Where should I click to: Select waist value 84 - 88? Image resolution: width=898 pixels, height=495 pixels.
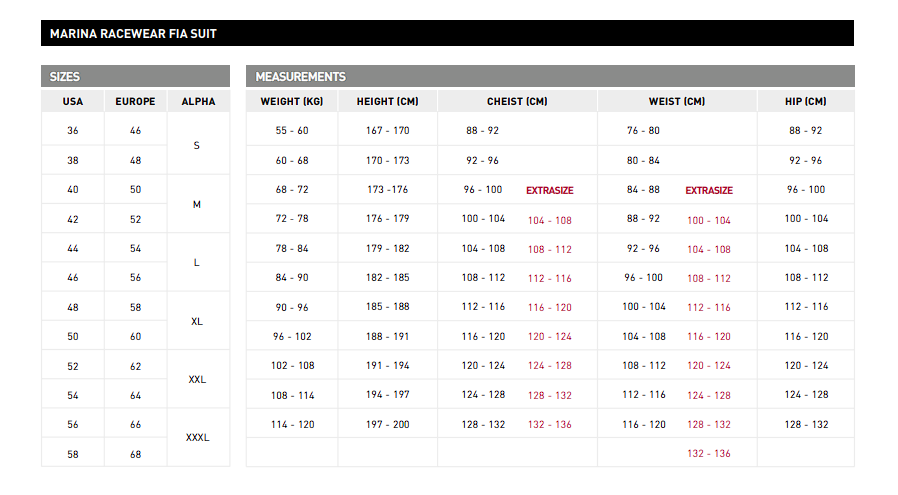click(x=643, y=190)
